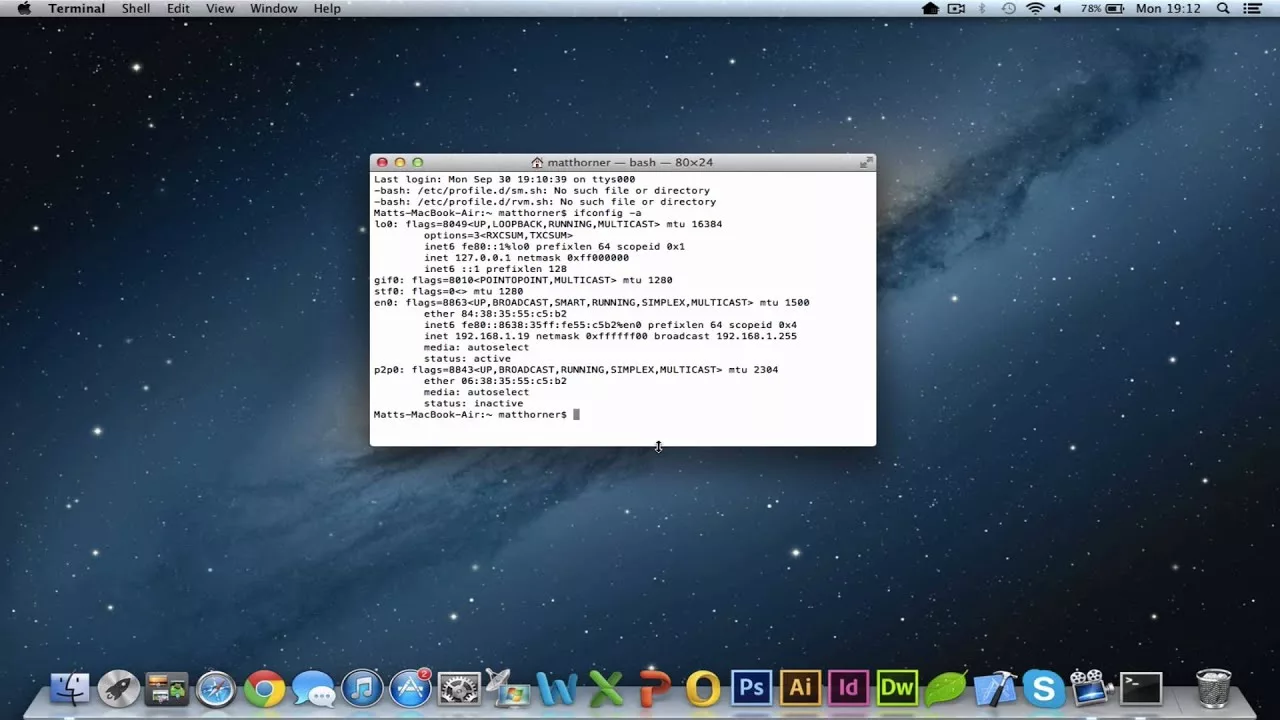Click the clock showing Mon 19:12
The image size is (1280, 720).
pos(1168,8)
